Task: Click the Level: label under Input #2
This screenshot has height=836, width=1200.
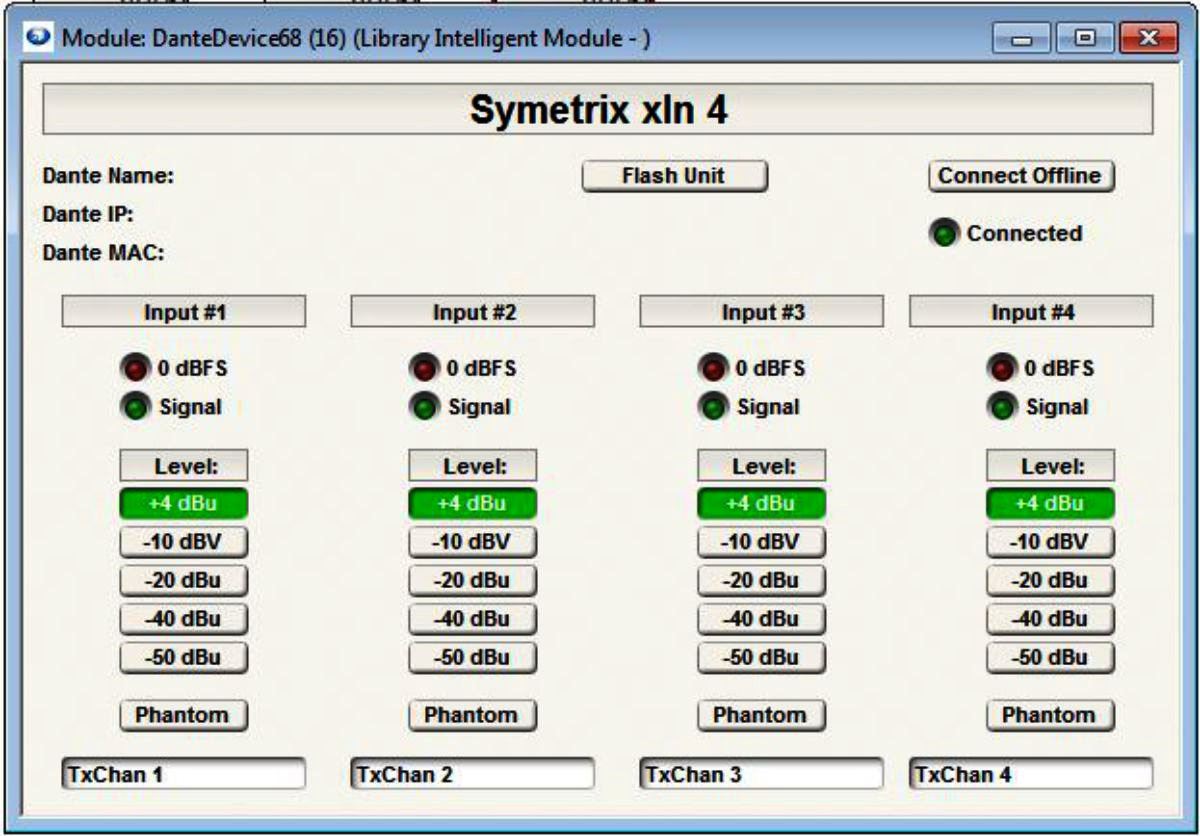Action: [473, 466]
